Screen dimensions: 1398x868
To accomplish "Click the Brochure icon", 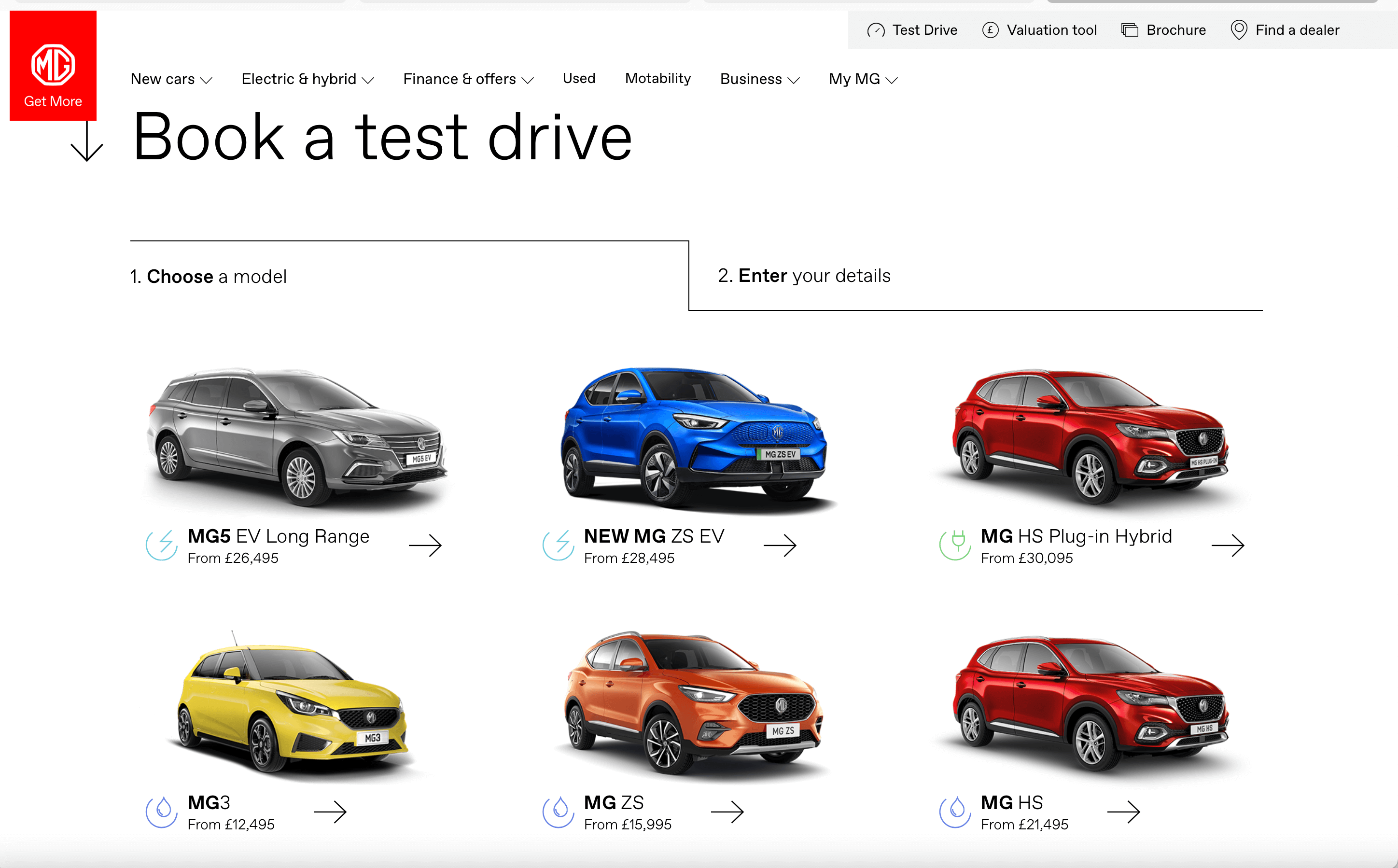I will coord(1130,30).
